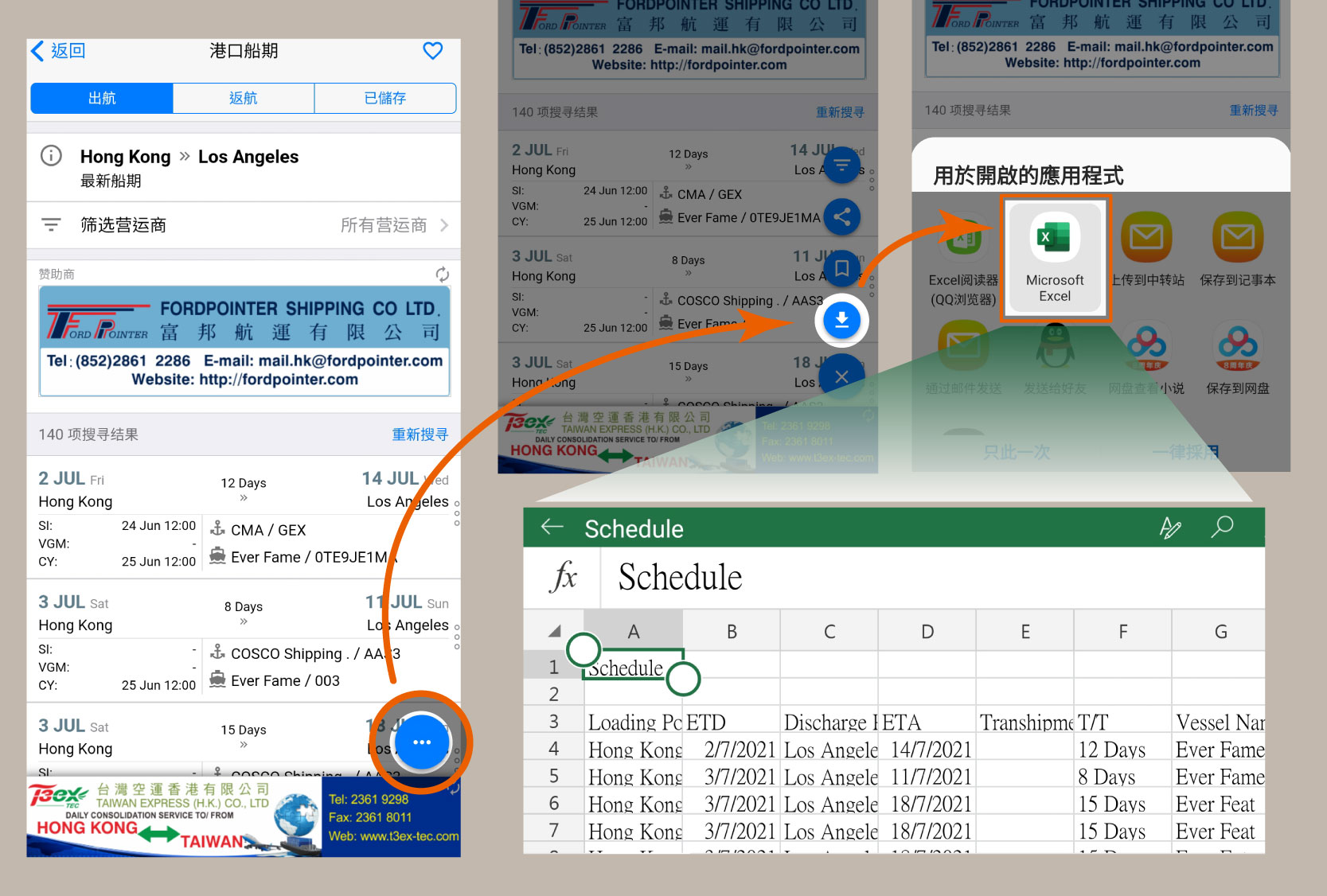Select column D header

pyautogui.click(x=927, y=631)
